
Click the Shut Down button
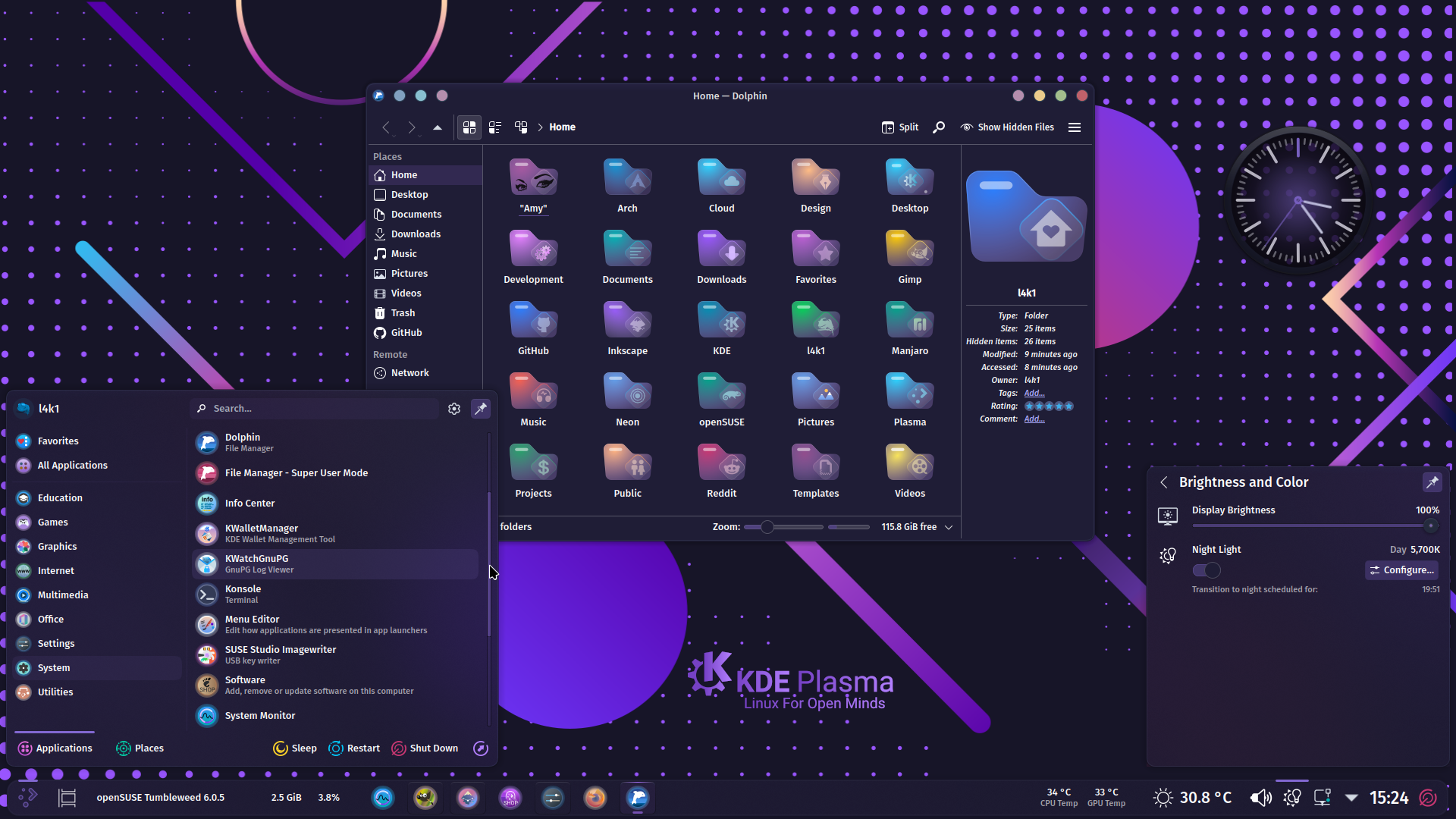pos(425,748)
